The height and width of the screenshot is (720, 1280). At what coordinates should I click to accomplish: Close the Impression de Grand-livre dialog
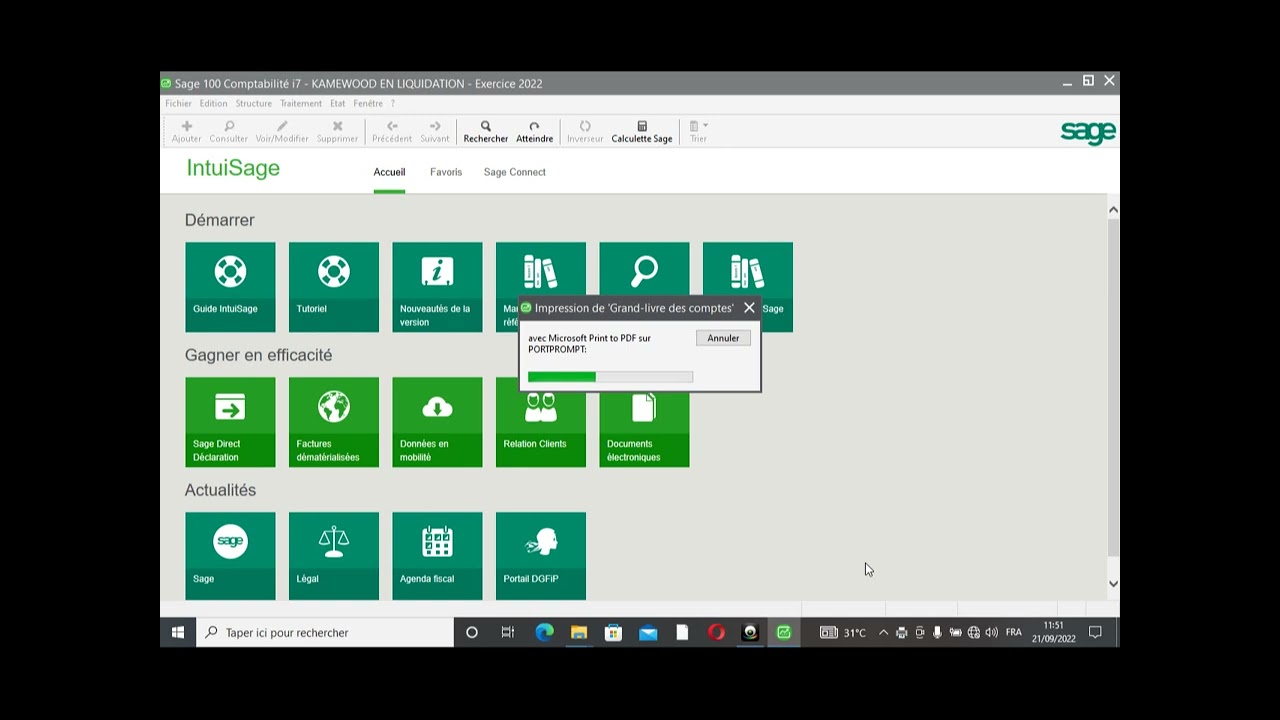(749, 308)
